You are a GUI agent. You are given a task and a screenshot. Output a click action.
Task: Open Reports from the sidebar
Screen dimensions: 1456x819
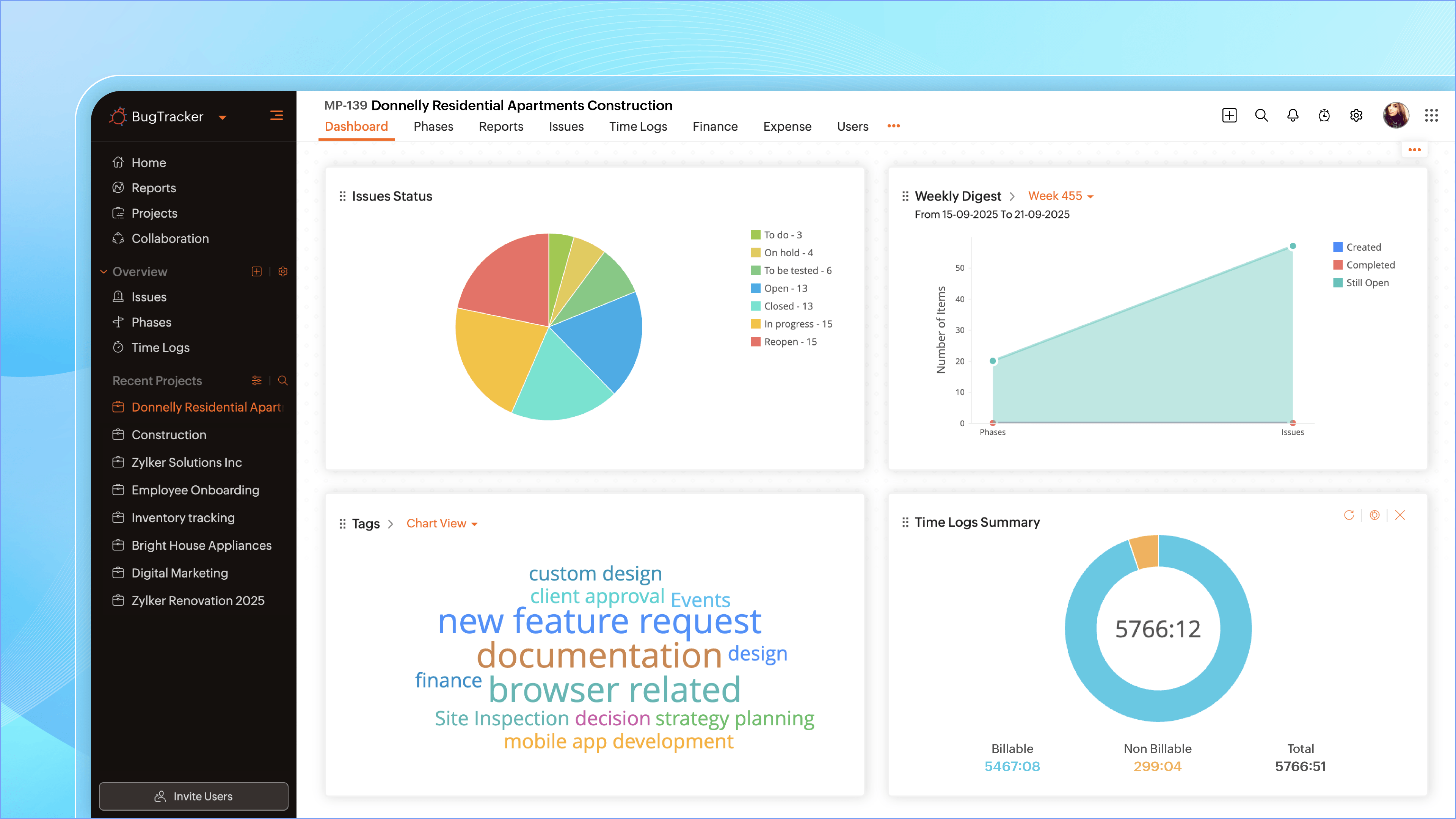[153, 188]
